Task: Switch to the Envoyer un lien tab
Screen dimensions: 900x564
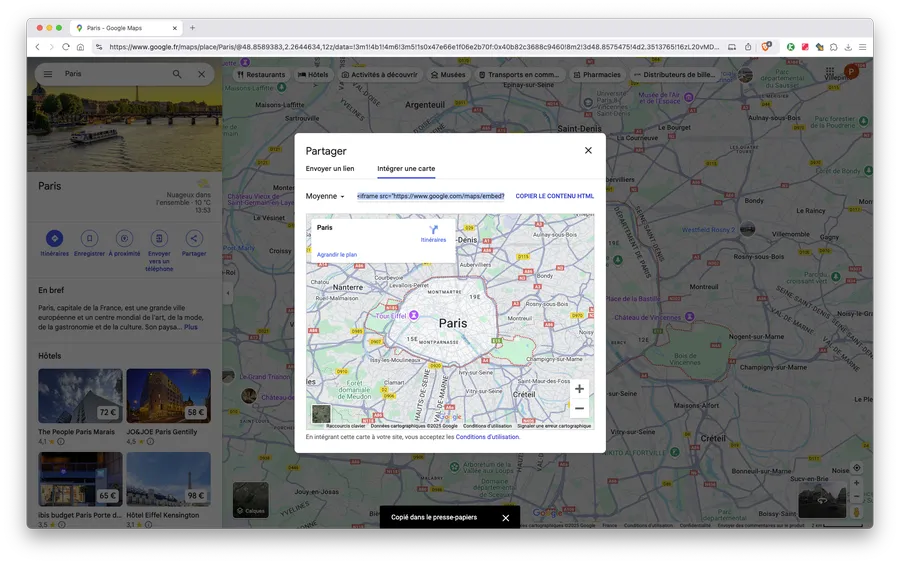Action: click(x=329, y=169)
